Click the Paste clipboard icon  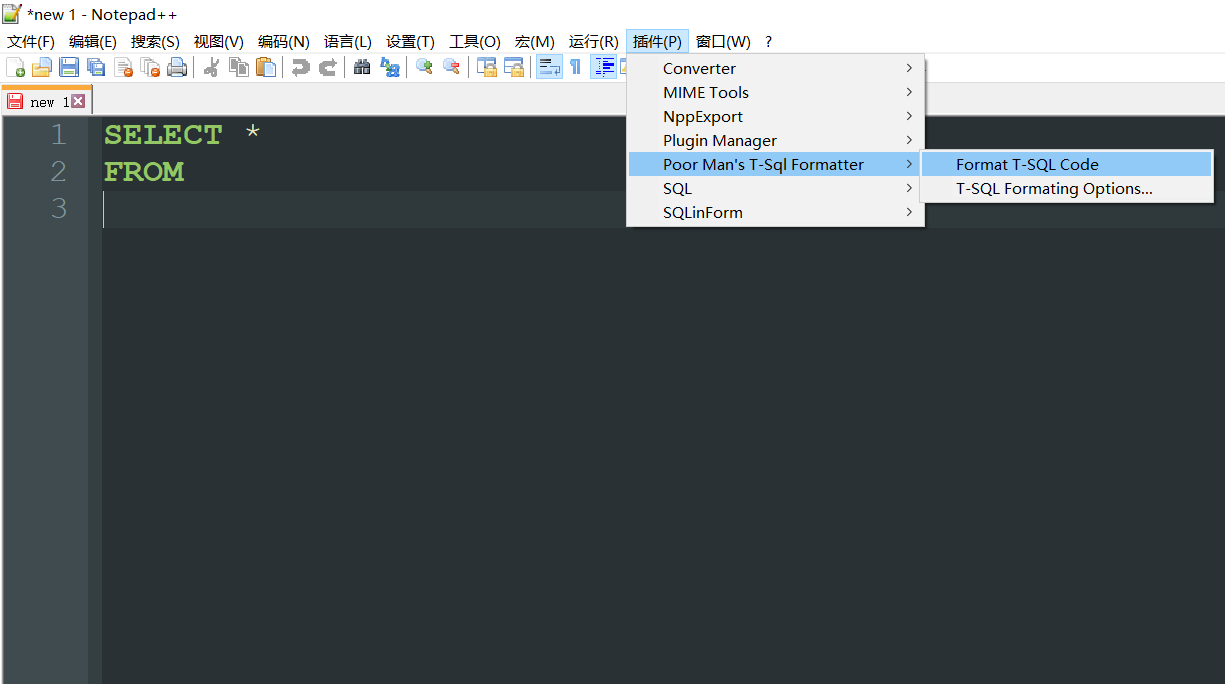tap(266, 67)
